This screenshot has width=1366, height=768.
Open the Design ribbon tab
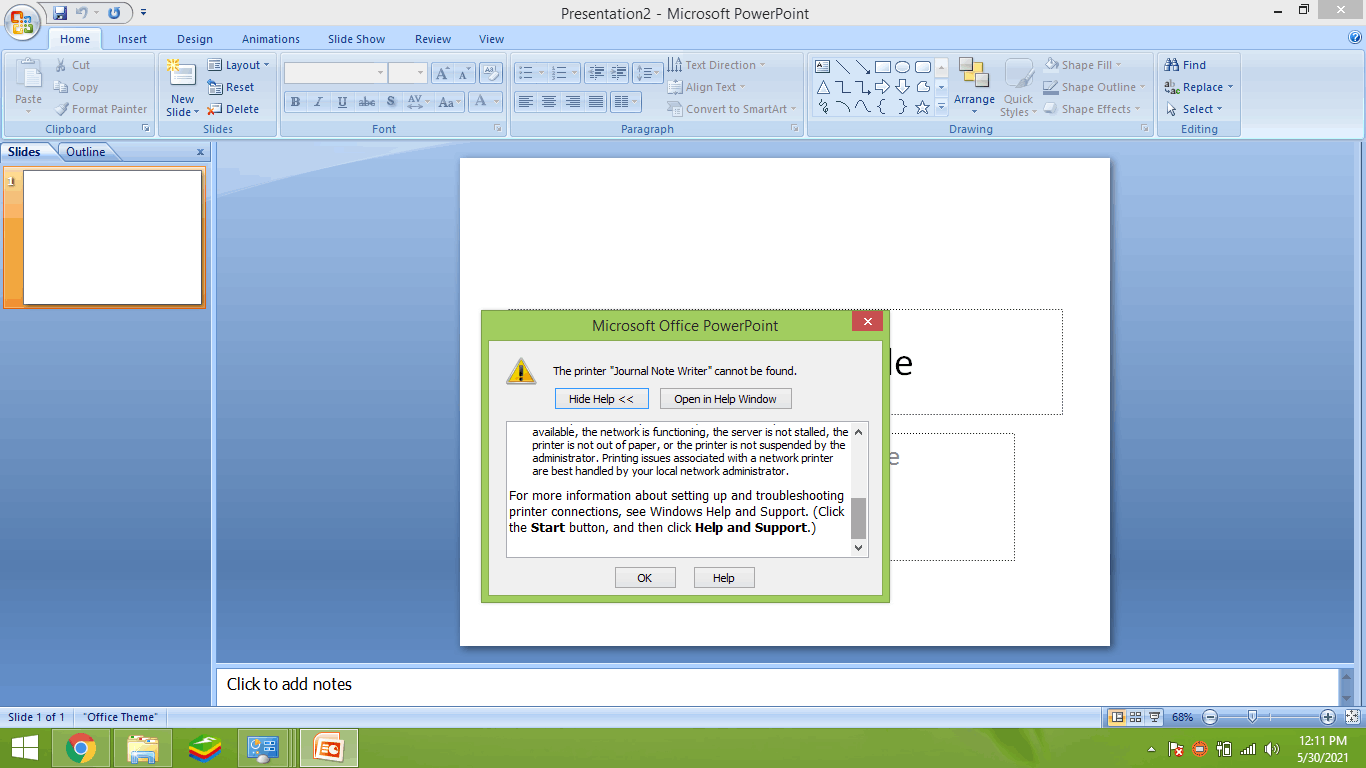tap(195, 39)
